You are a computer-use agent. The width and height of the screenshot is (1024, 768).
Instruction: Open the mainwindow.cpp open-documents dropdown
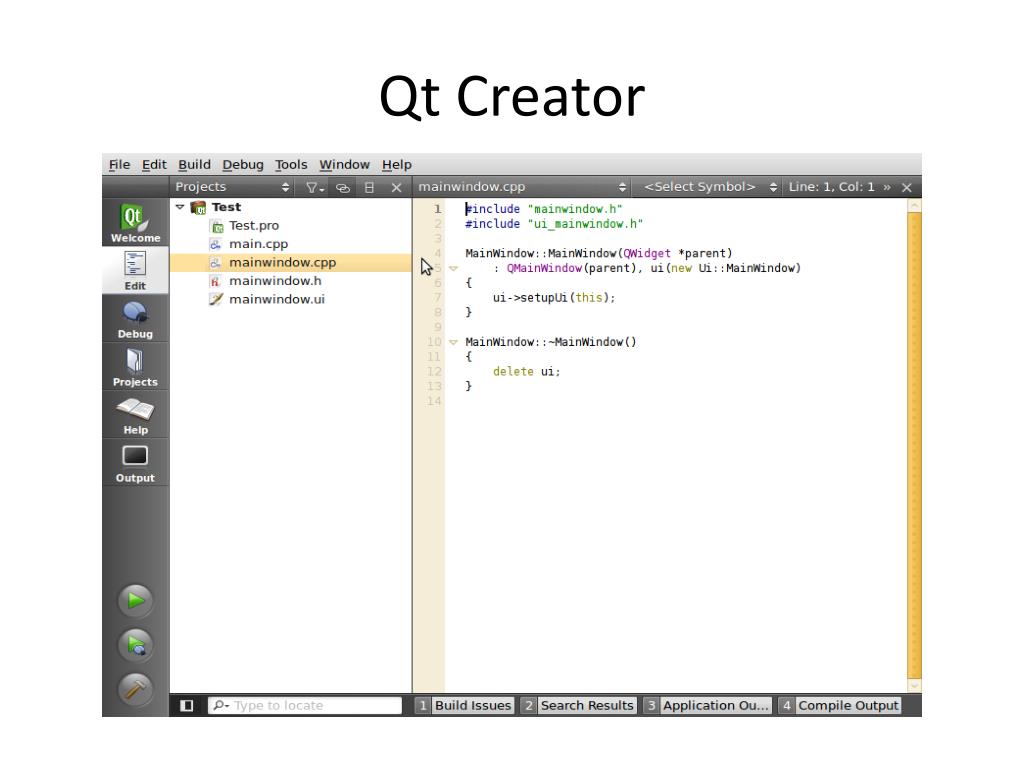(x=522, y=187)
